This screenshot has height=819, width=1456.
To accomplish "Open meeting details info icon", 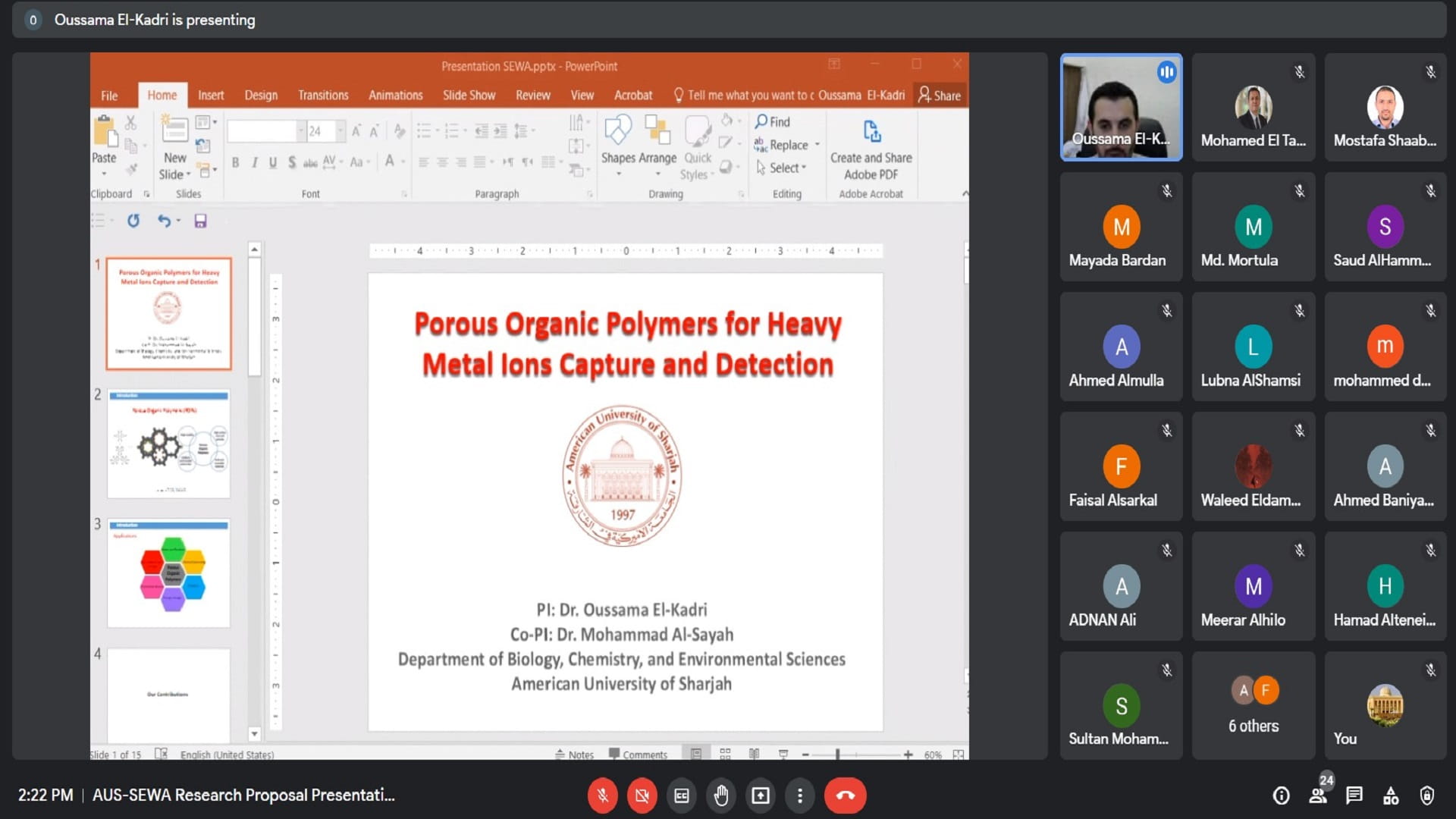I will [x=1281, y=795].
